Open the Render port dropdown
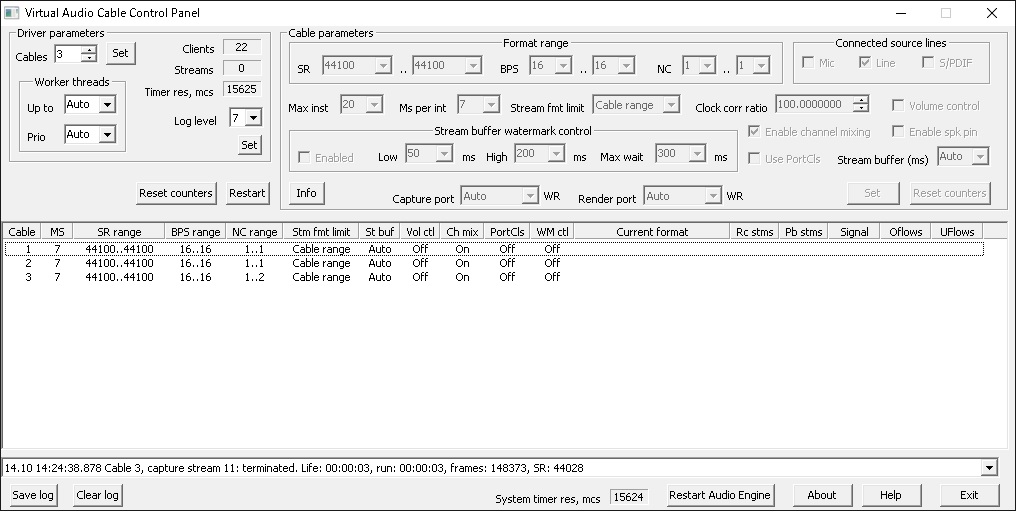The height and width of the screenshot is (517, 1016). 713,196
